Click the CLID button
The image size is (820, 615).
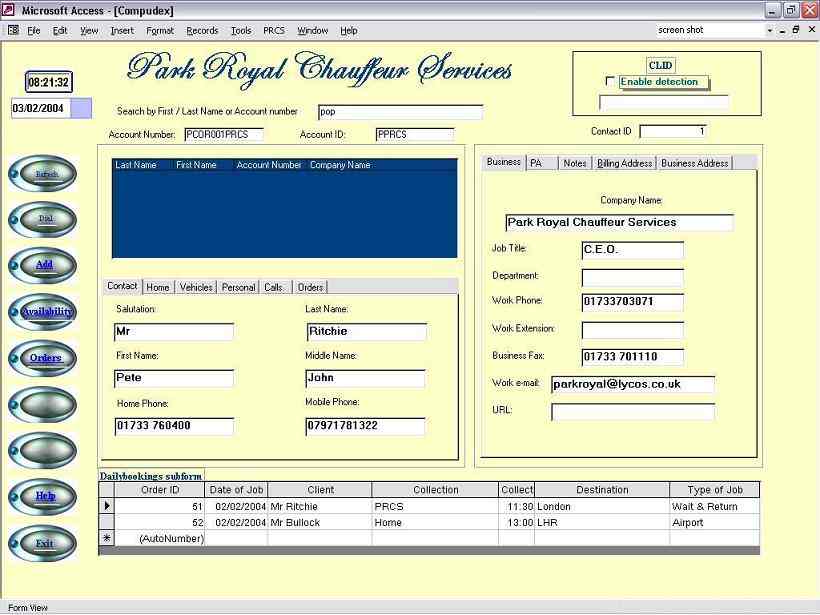660,65
